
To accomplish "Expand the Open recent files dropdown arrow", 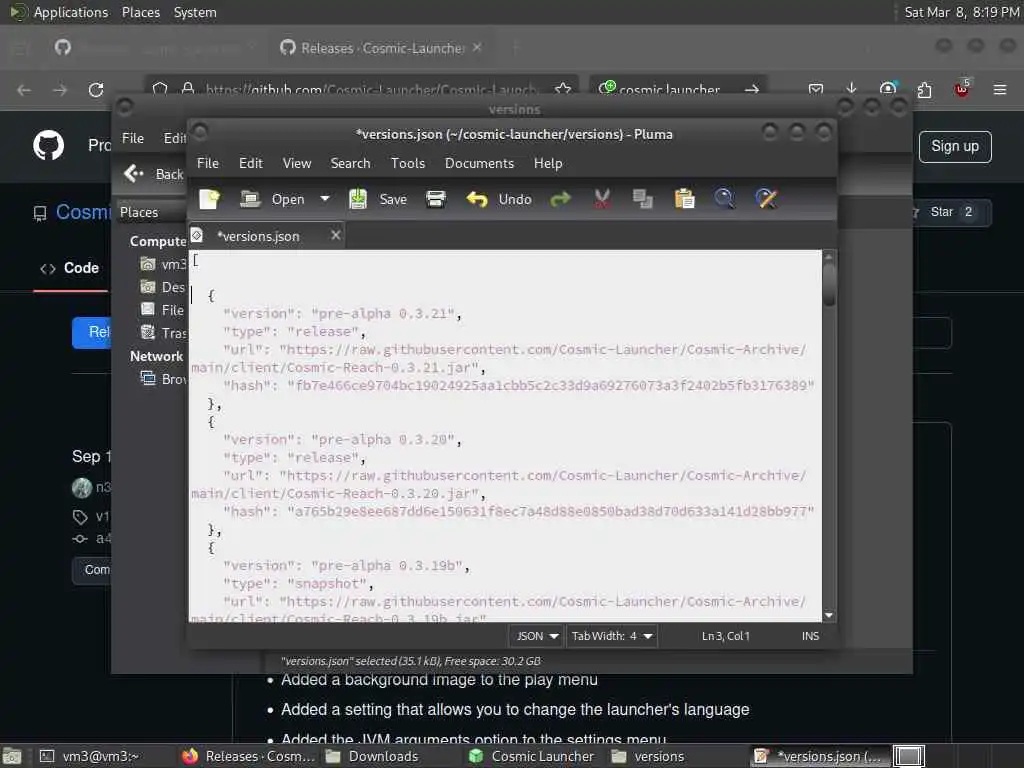I will coord(325,199).
